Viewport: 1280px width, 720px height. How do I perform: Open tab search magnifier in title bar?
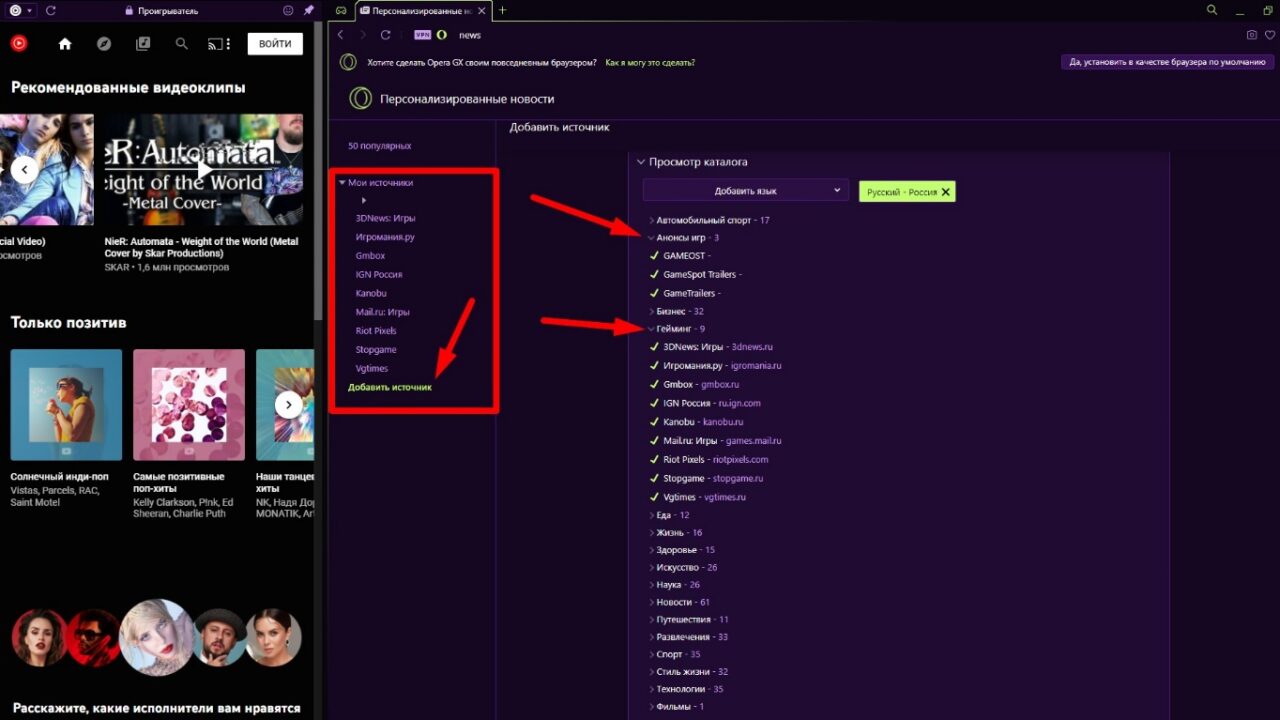click(x=1212, y=10)
